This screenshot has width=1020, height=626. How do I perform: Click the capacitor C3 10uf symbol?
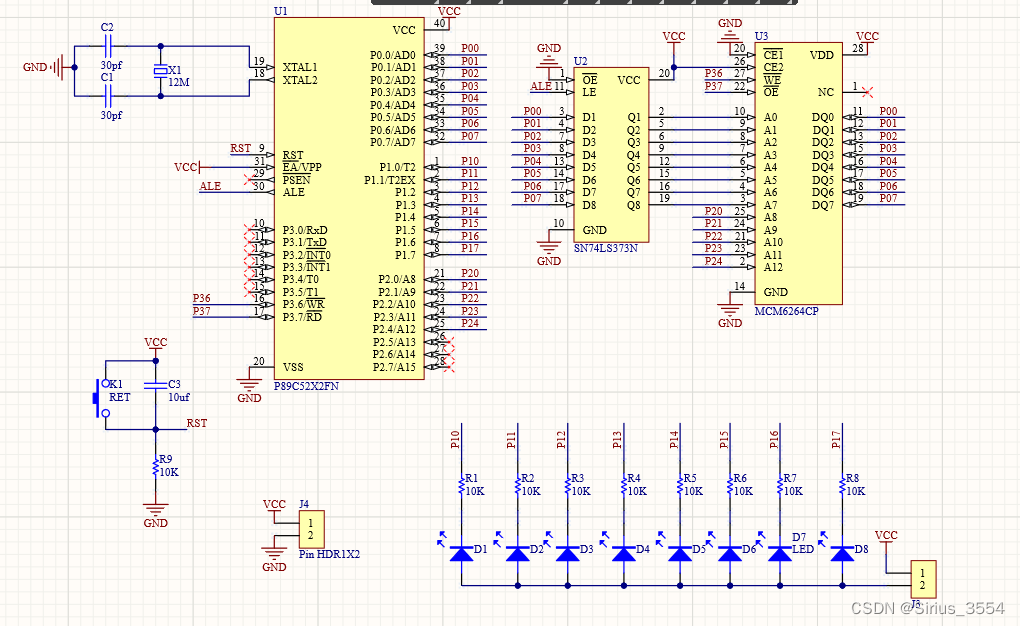155,385
